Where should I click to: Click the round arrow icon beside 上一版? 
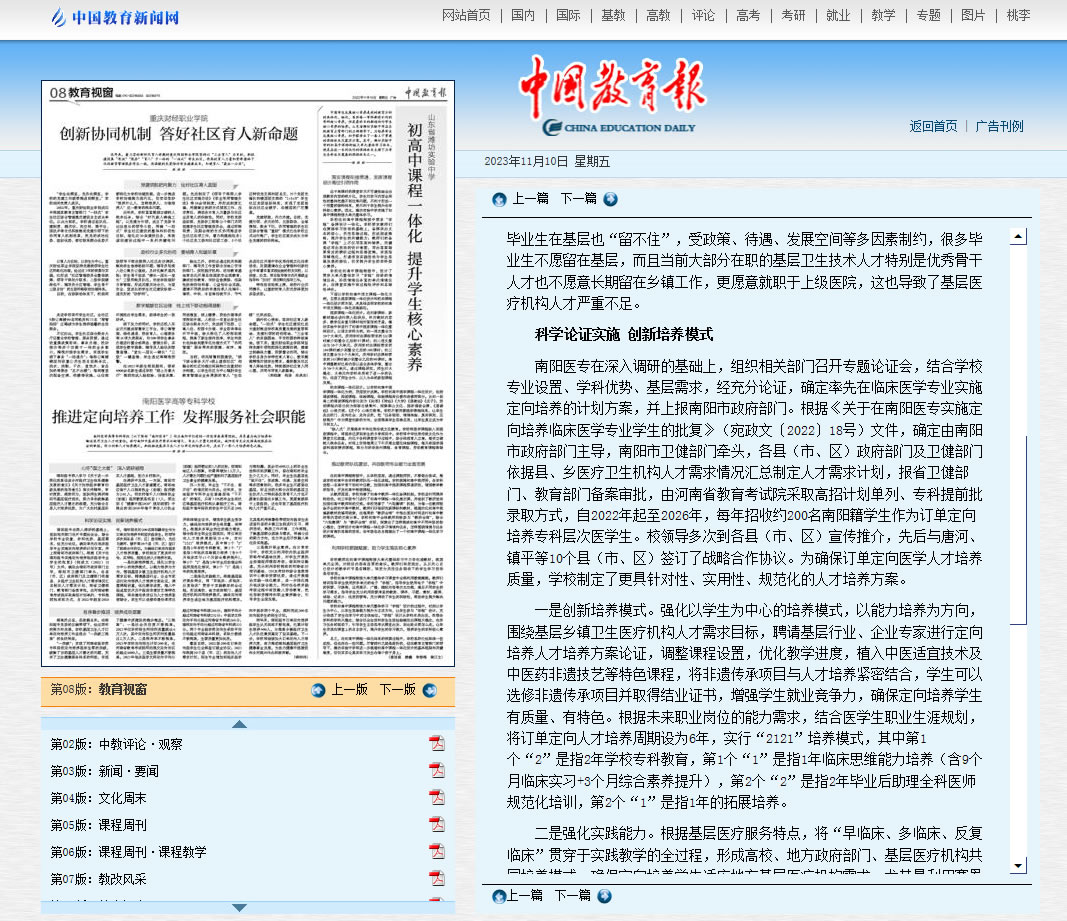318,690
